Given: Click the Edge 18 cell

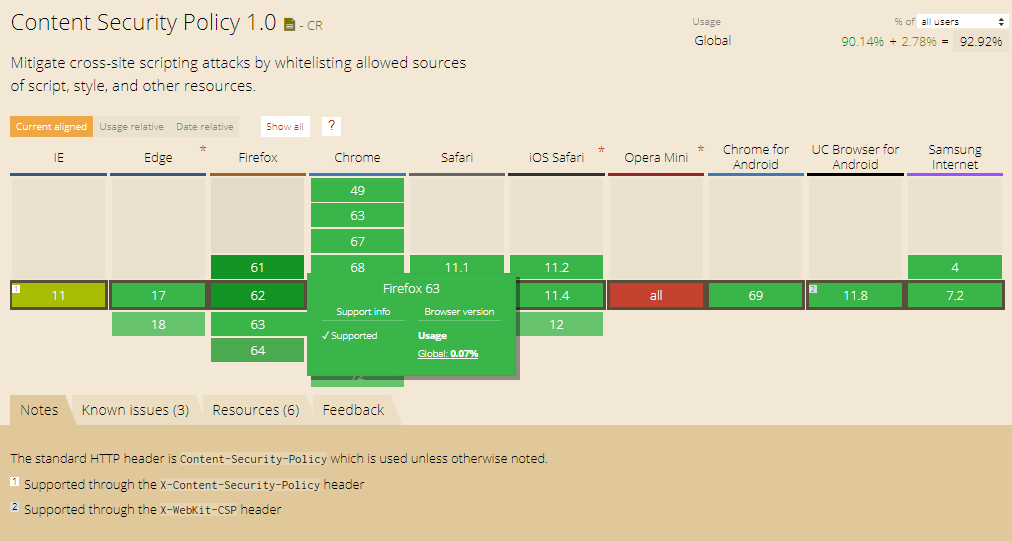Looking at the screenshot, I should point(158,324).
